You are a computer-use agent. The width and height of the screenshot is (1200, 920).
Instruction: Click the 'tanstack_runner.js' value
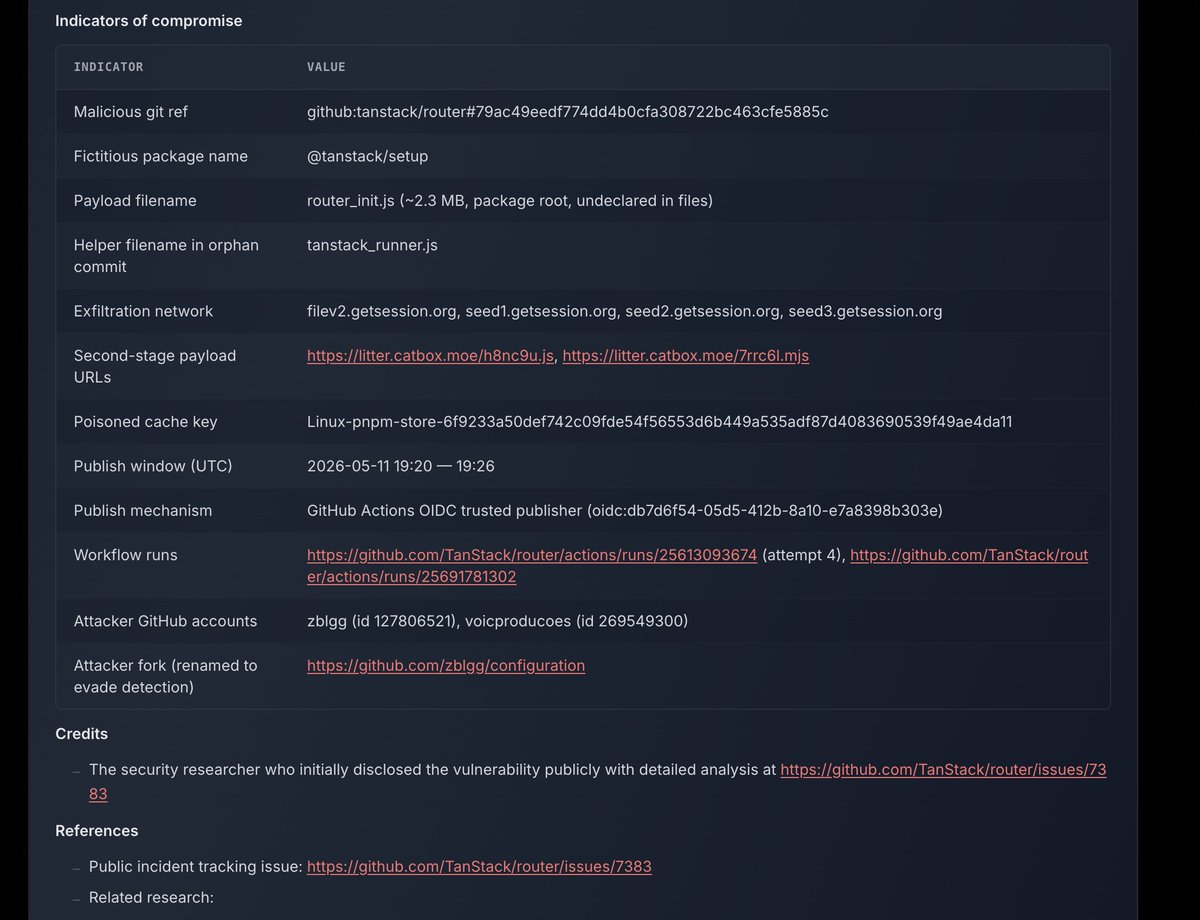pyautogui.click(x=372, y=245)
